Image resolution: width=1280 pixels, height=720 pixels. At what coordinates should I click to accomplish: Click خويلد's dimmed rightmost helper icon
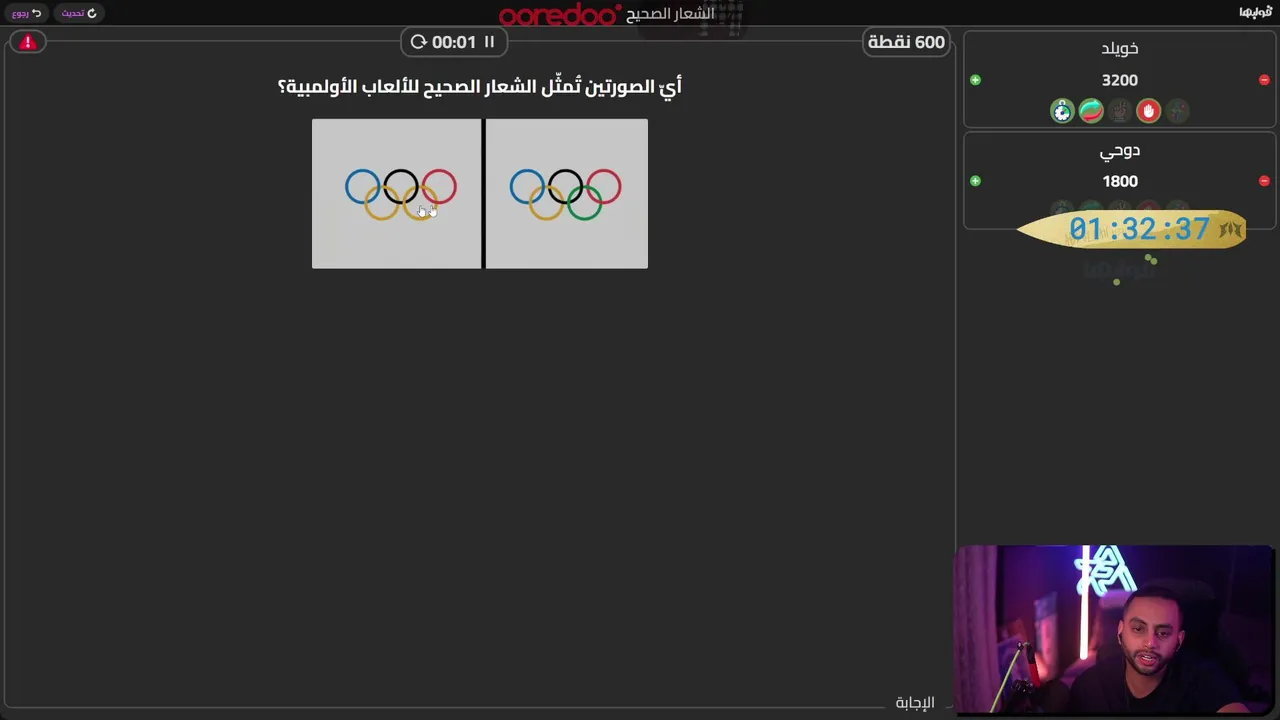tap(1177, 111)
